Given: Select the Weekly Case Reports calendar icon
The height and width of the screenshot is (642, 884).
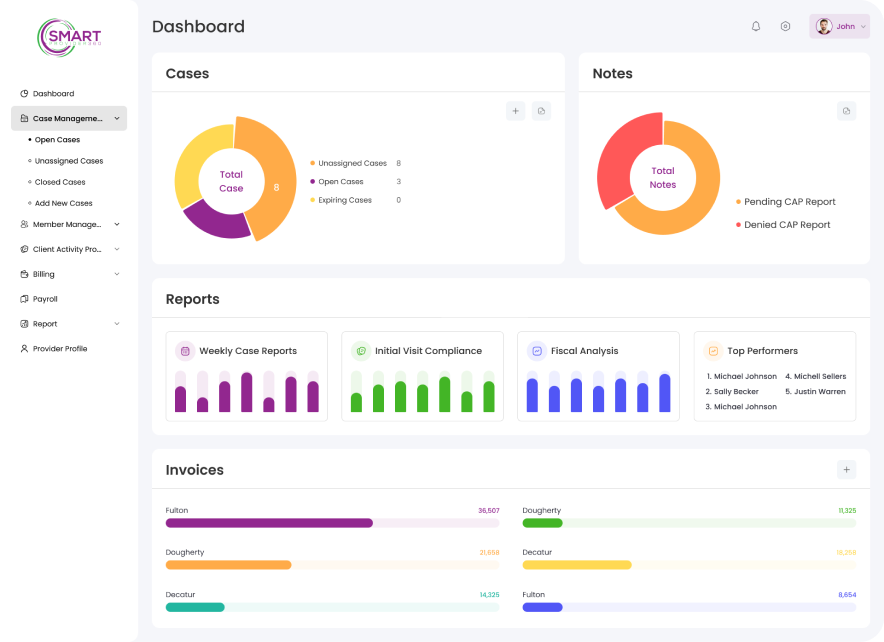Looking at the screenshot, I should [183, 351].
